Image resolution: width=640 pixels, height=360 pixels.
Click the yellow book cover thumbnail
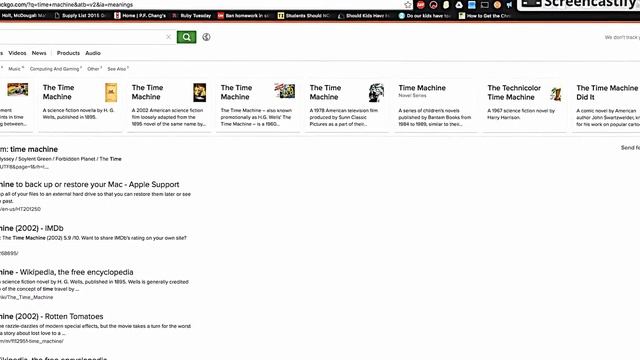tap(111, 93)
